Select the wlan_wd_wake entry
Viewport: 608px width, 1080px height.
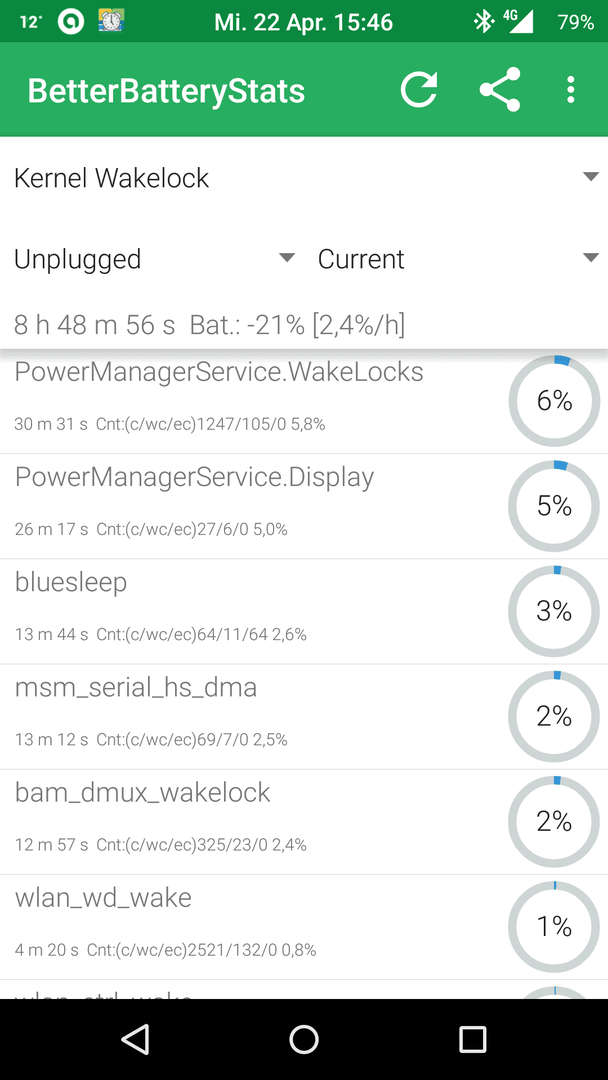(x=304, y=928)
